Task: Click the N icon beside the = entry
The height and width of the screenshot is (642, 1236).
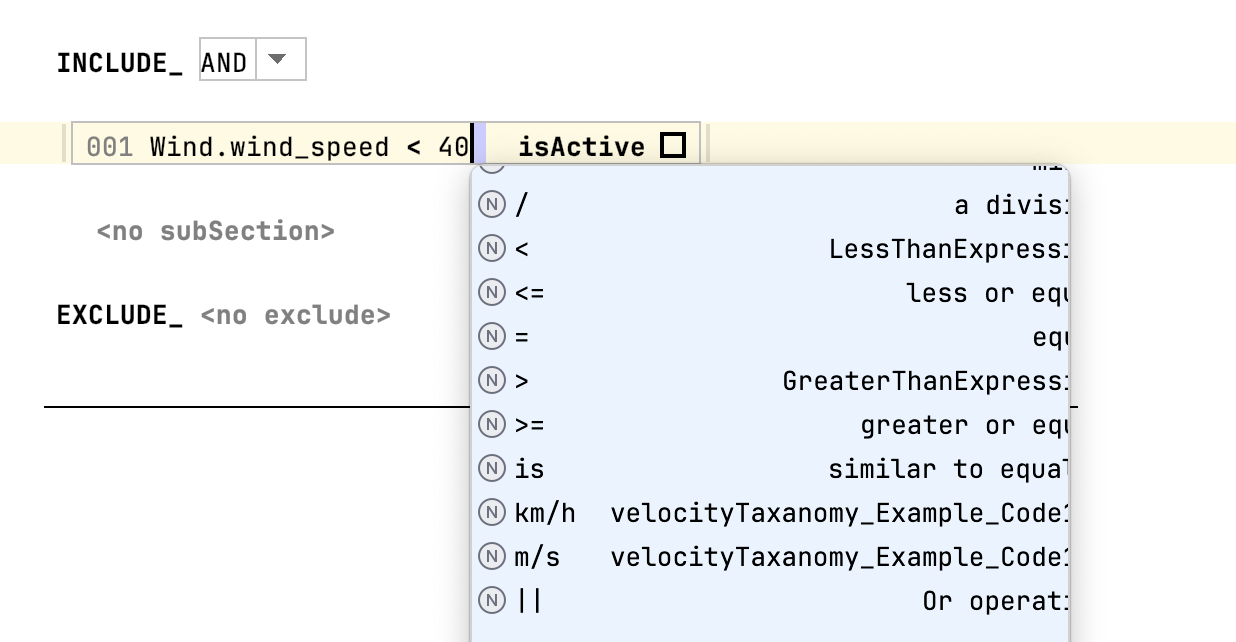Action: point(491,337)
